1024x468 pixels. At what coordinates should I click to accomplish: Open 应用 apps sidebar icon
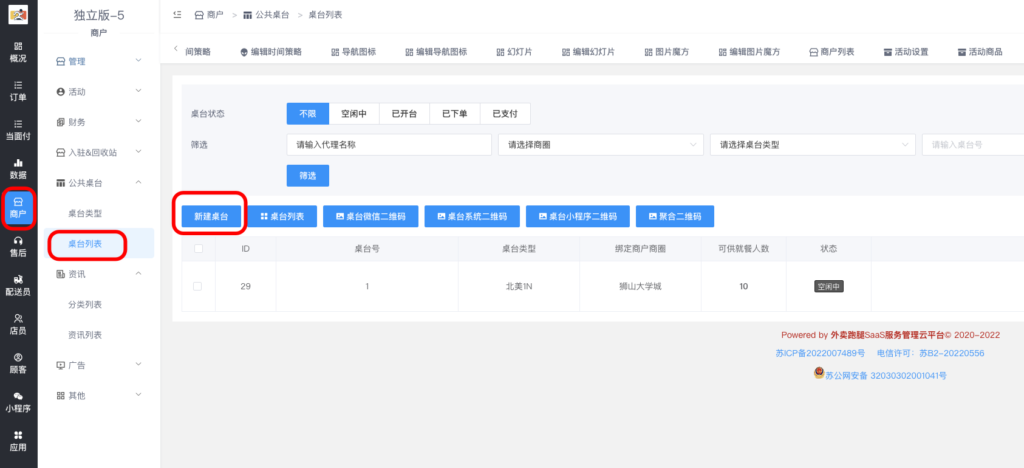(x=18, y=441)
